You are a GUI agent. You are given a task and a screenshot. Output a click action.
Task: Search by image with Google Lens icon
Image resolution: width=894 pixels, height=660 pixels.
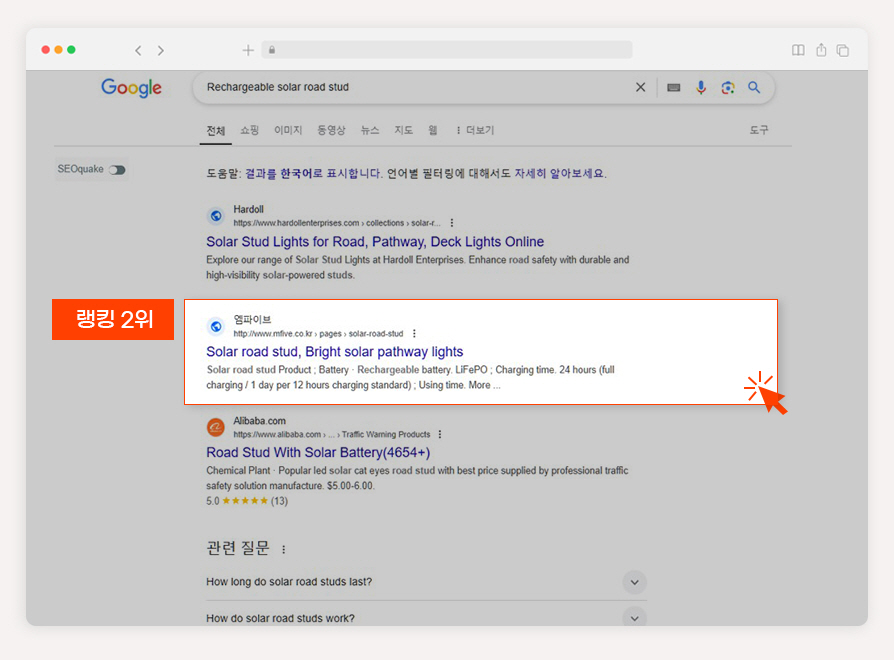coord(728,87)
